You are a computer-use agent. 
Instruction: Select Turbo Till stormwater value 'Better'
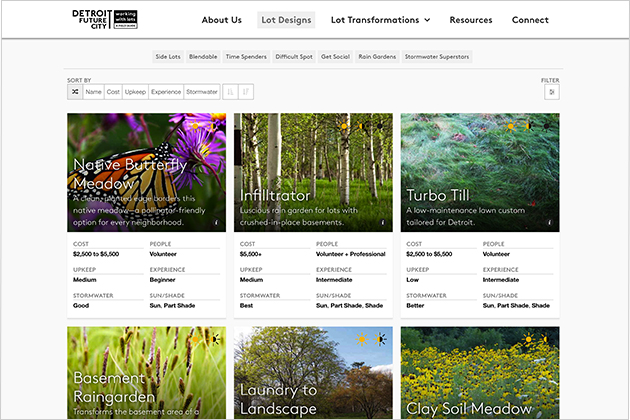[x=415, y=305]
